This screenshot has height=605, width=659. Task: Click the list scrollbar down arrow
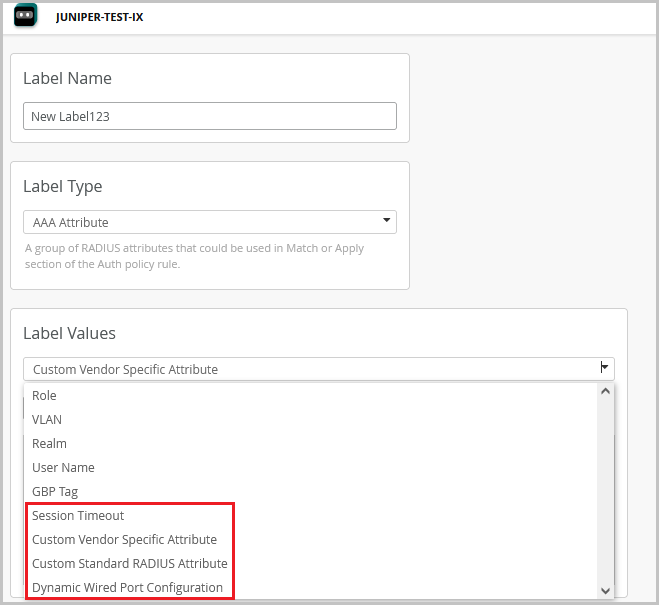pyautogui.click(x=605, y=591)
